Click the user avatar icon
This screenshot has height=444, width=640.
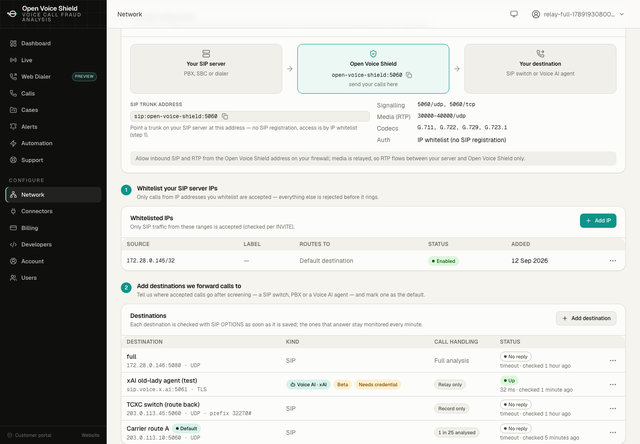tap(536, 14)
